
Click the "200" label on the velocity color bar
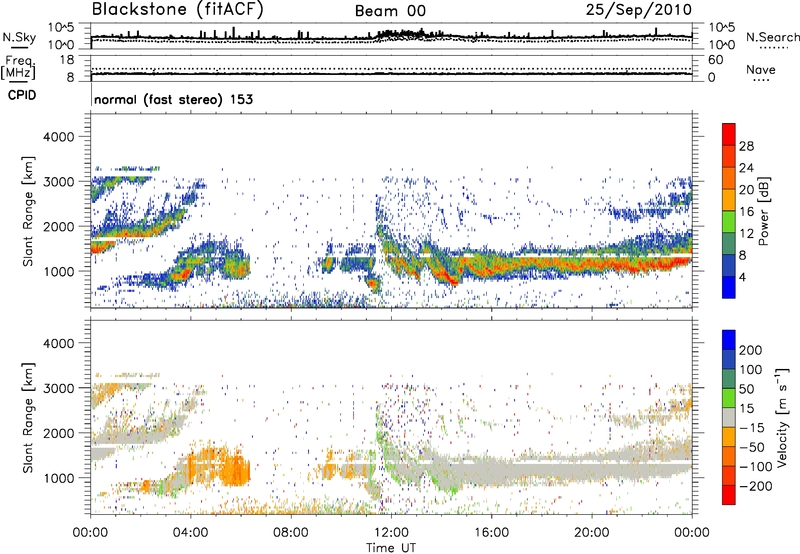point(751,350)
